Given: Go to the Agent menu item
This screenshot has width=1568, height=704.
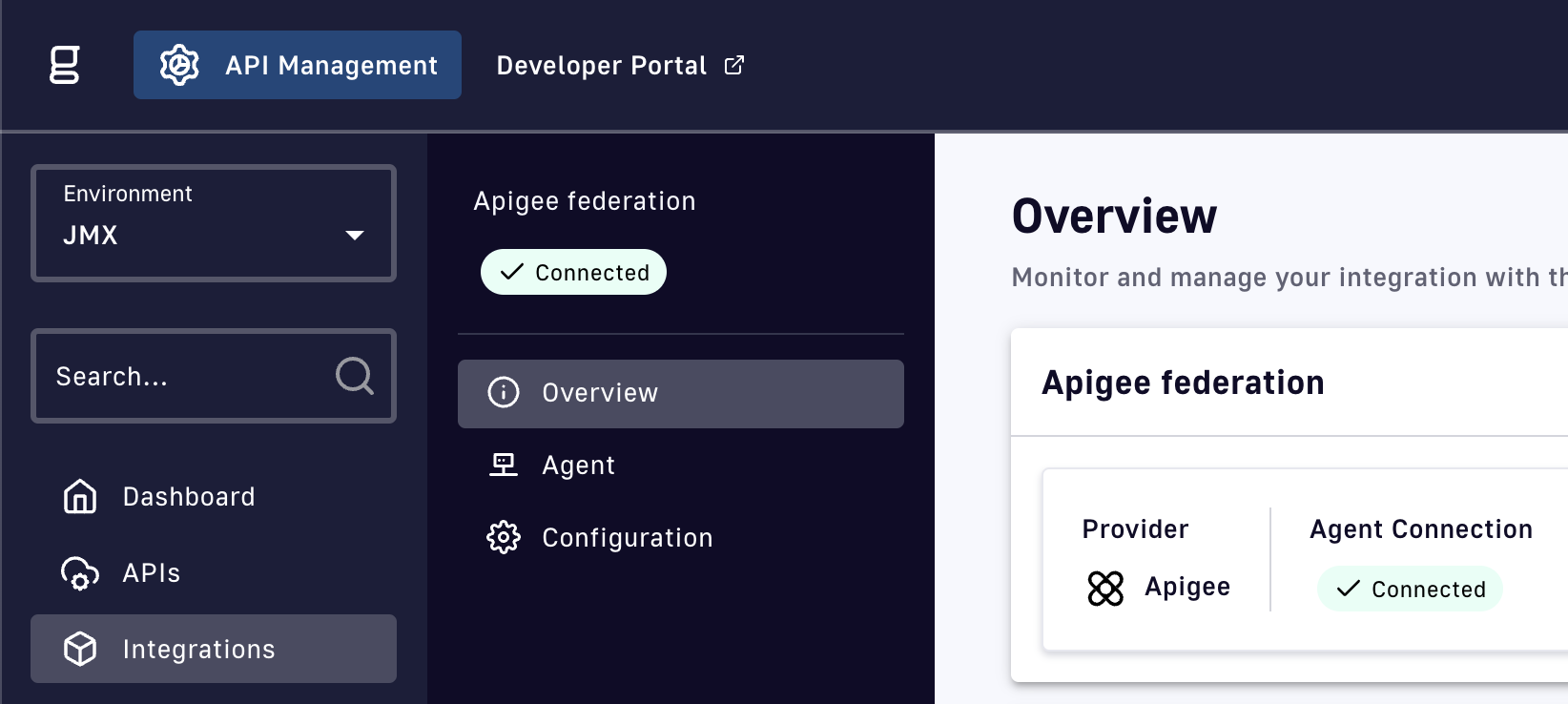Looking at the screenshot, I should pyautogui.click(x=578, y=465).
